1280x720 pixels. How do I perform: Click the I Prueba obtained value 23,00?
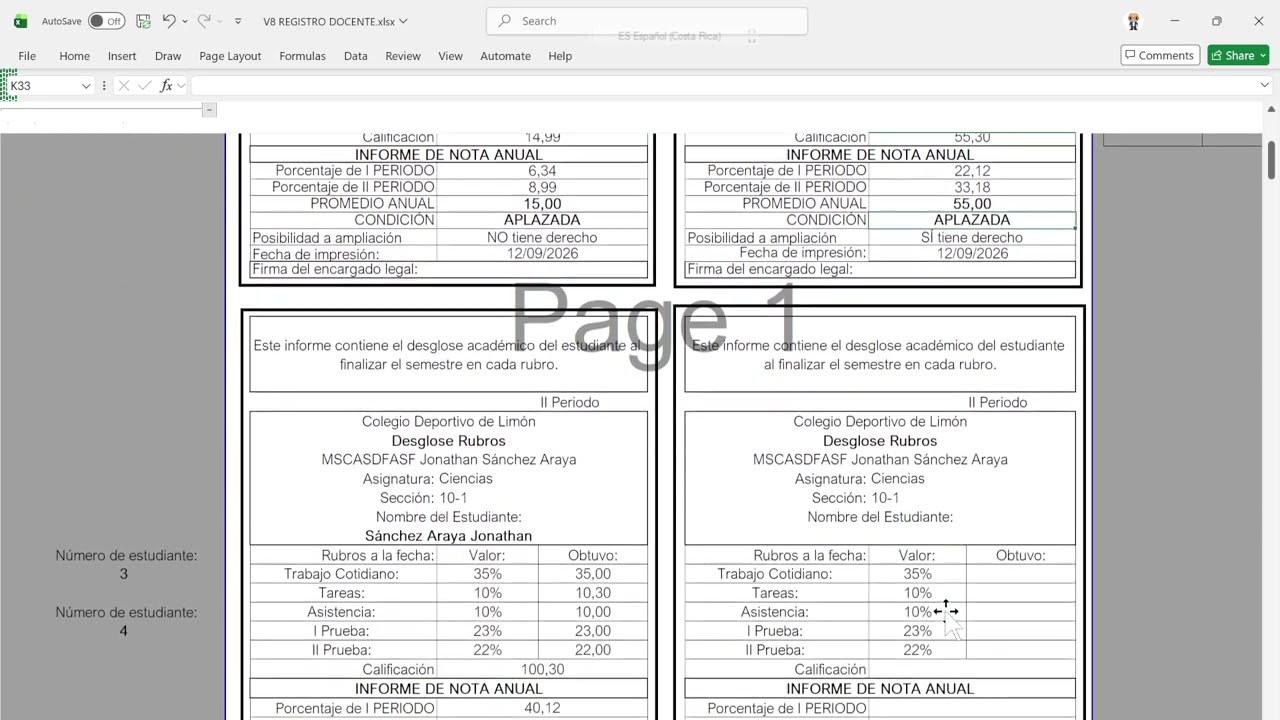592,631
